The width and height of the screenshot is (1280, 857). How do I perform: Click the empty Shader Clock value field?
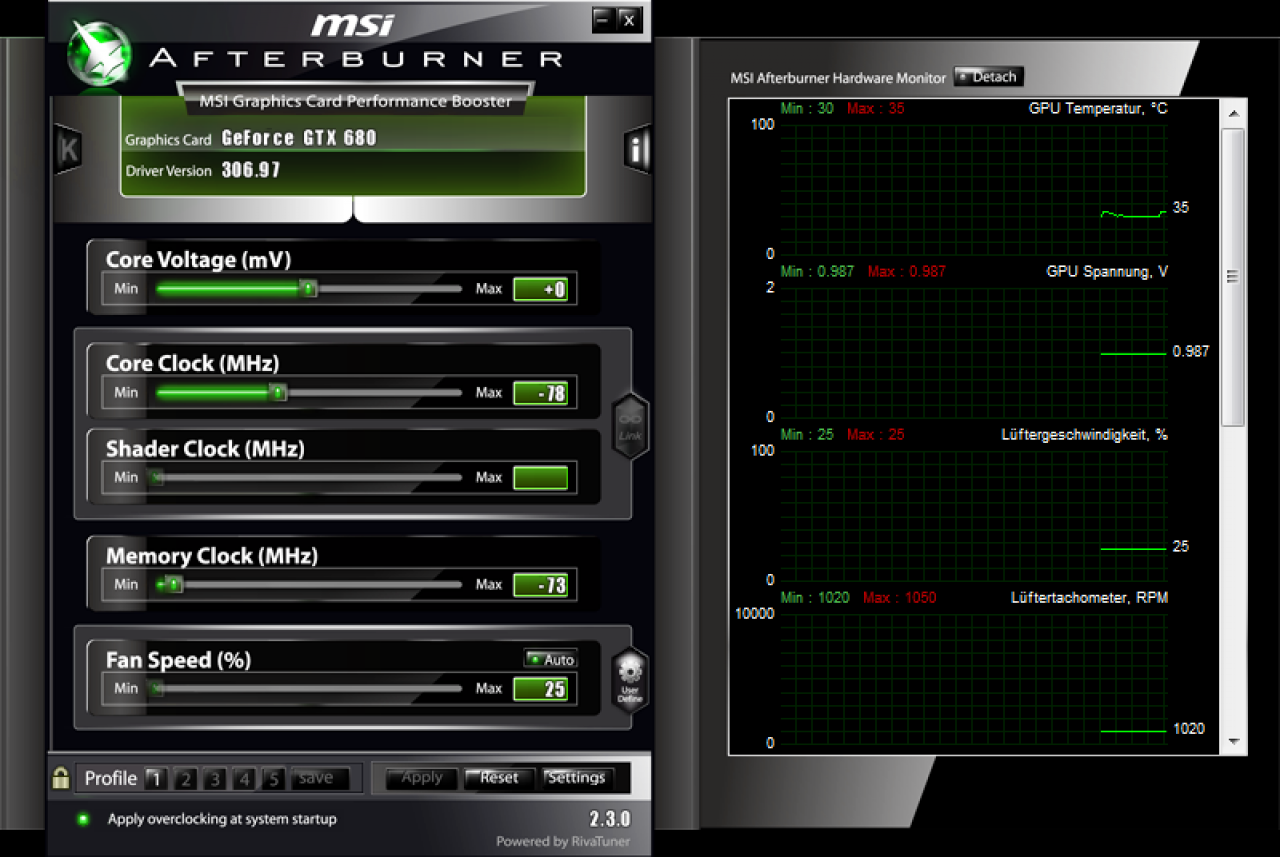point(541,478)
